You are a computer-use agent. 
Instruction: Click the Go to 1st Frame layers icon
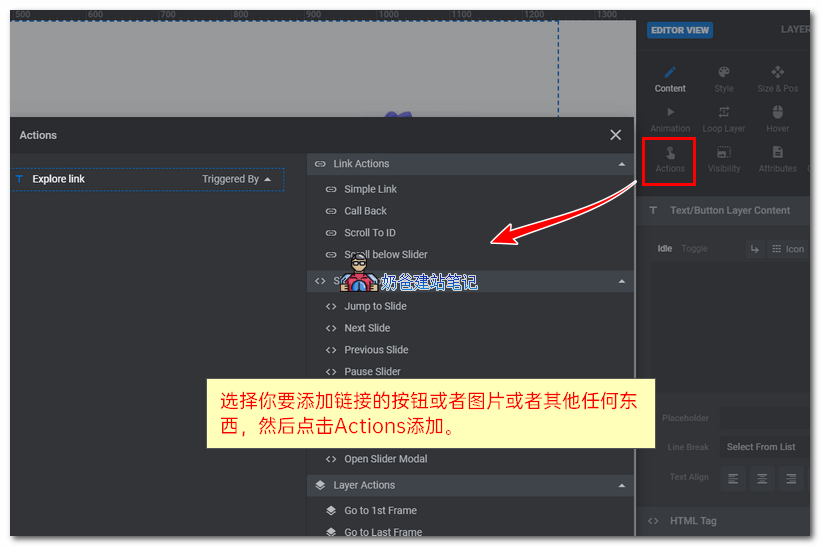click(x=331, y=510)
